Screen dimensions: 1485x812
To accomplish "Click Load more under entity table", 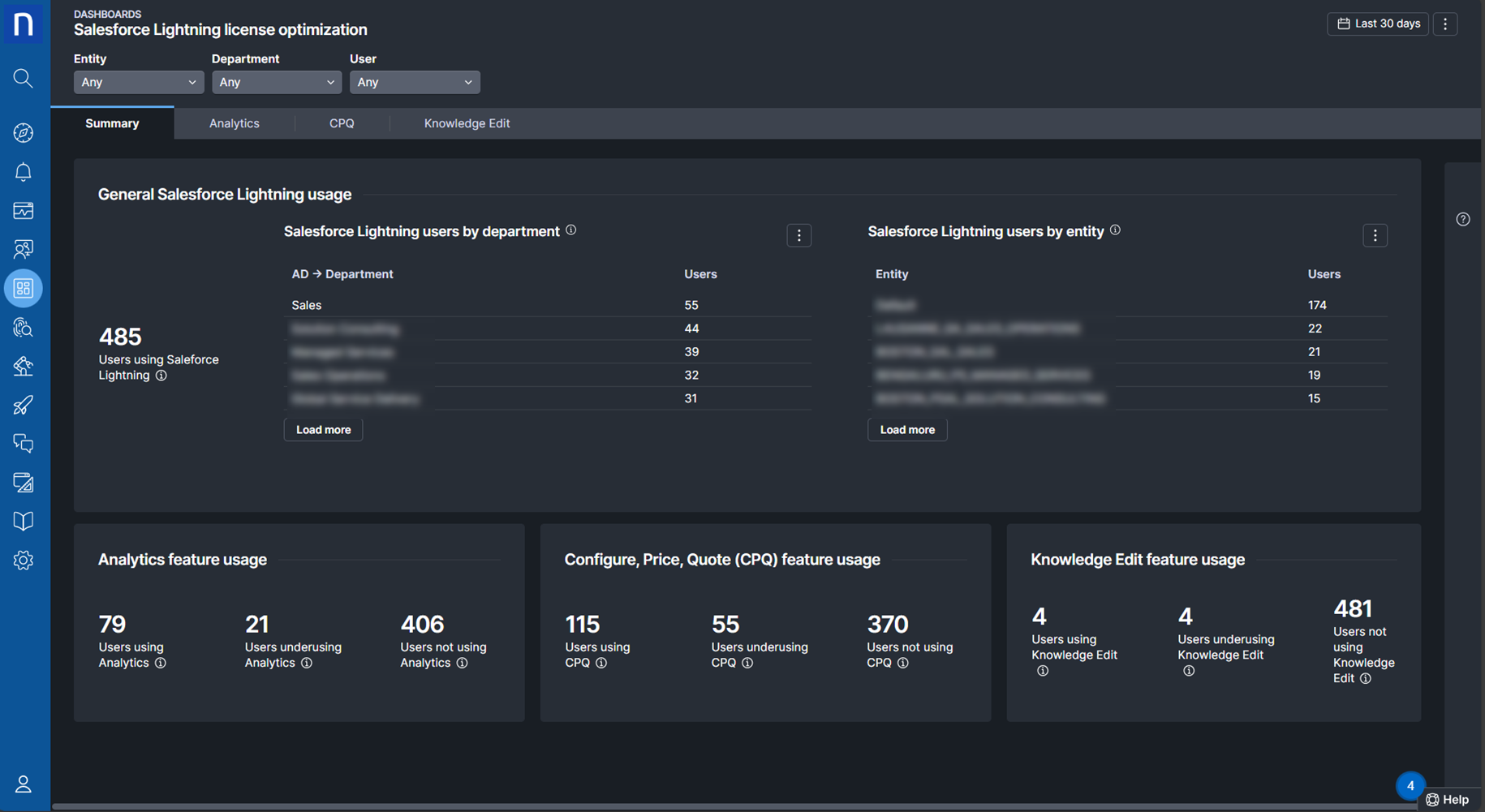I will (907, 430).
